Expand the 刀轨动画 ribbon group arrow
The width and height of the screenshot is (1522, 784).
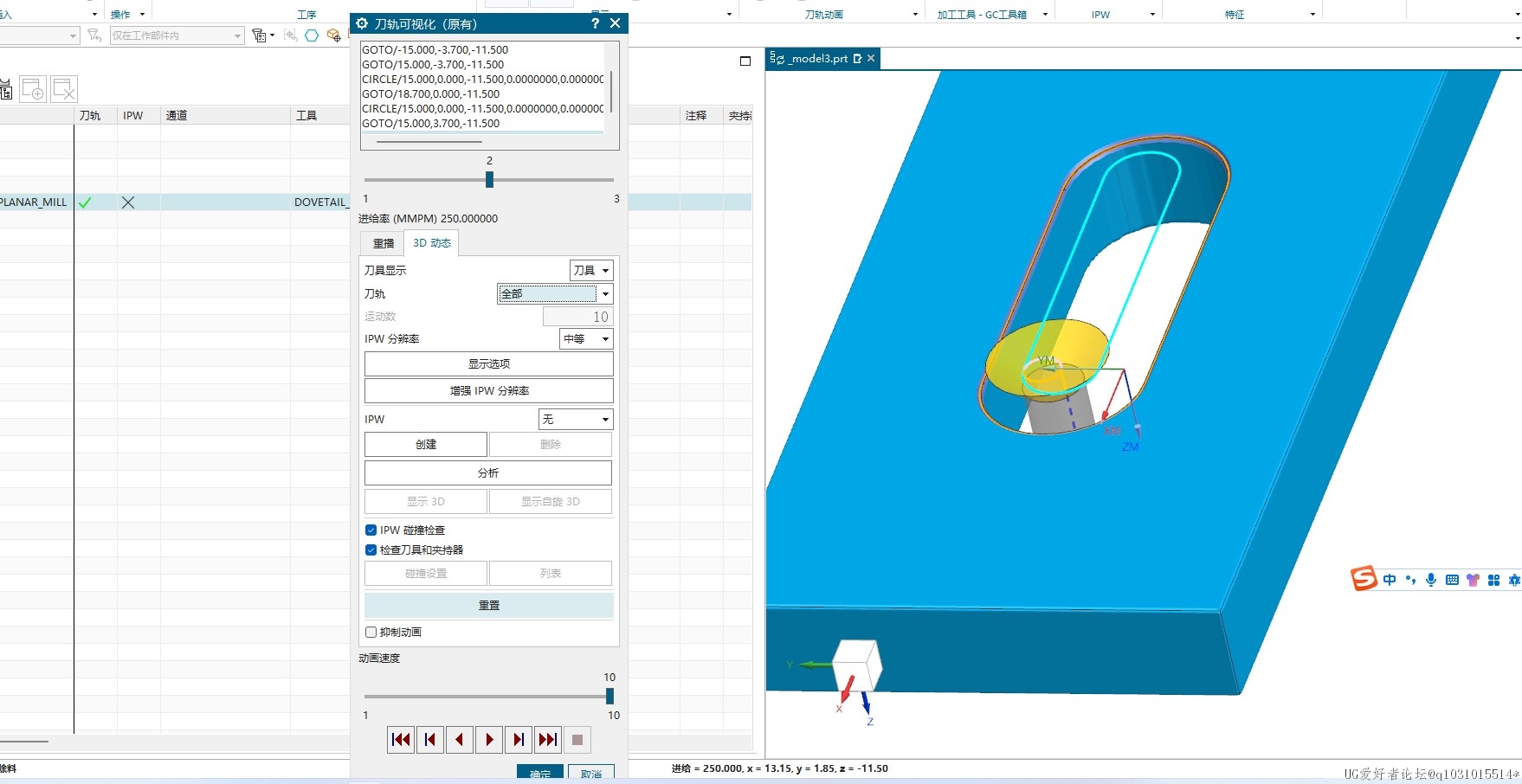[x=915, y=15]
